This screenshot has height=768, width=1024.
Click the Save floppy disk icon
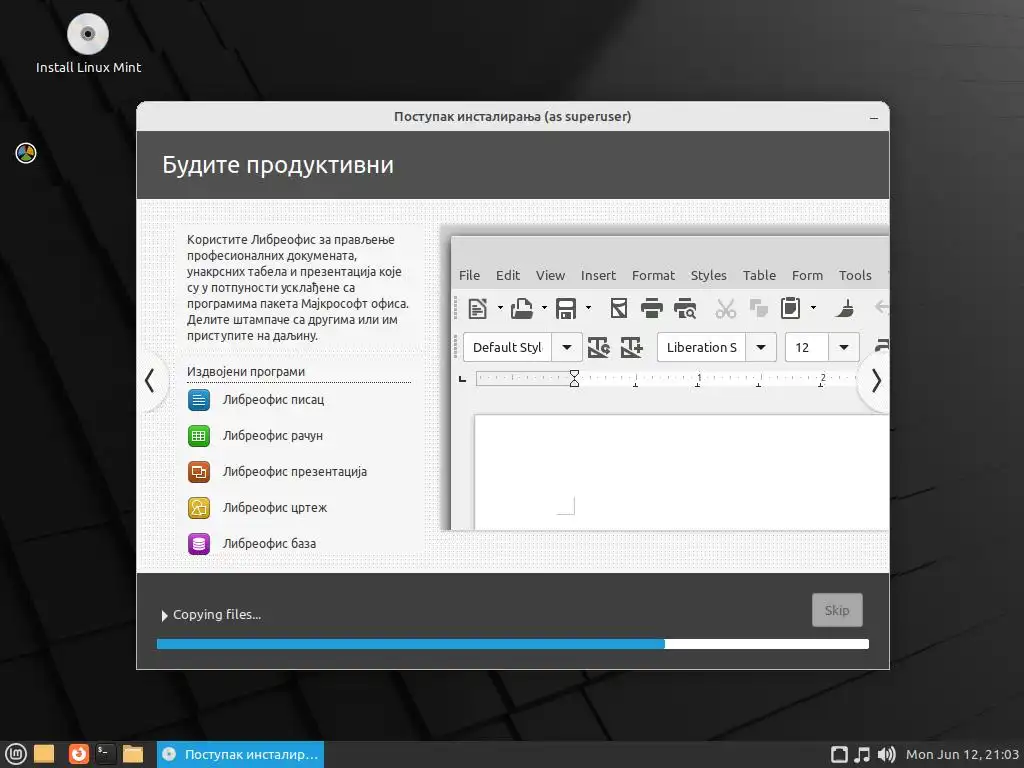tap(566, 308)
